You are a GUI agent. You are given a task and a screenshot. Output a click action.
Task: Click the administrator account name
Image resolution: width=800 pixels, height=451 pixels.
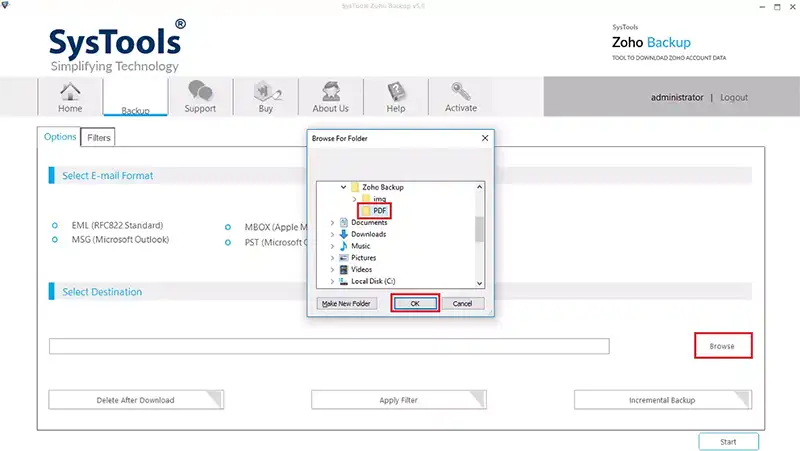click(677, 97)
